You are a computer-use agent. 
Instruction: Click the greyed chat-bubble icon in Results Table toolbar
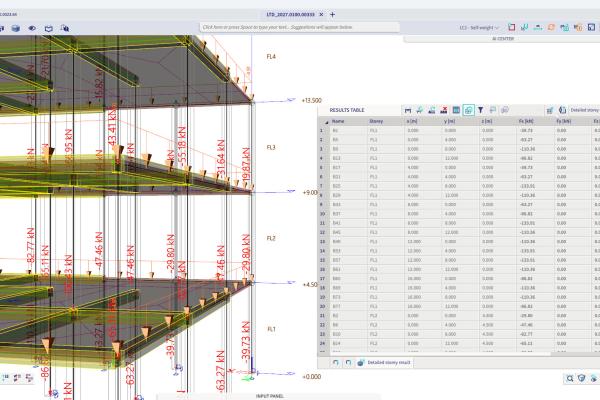pos(505,110)
